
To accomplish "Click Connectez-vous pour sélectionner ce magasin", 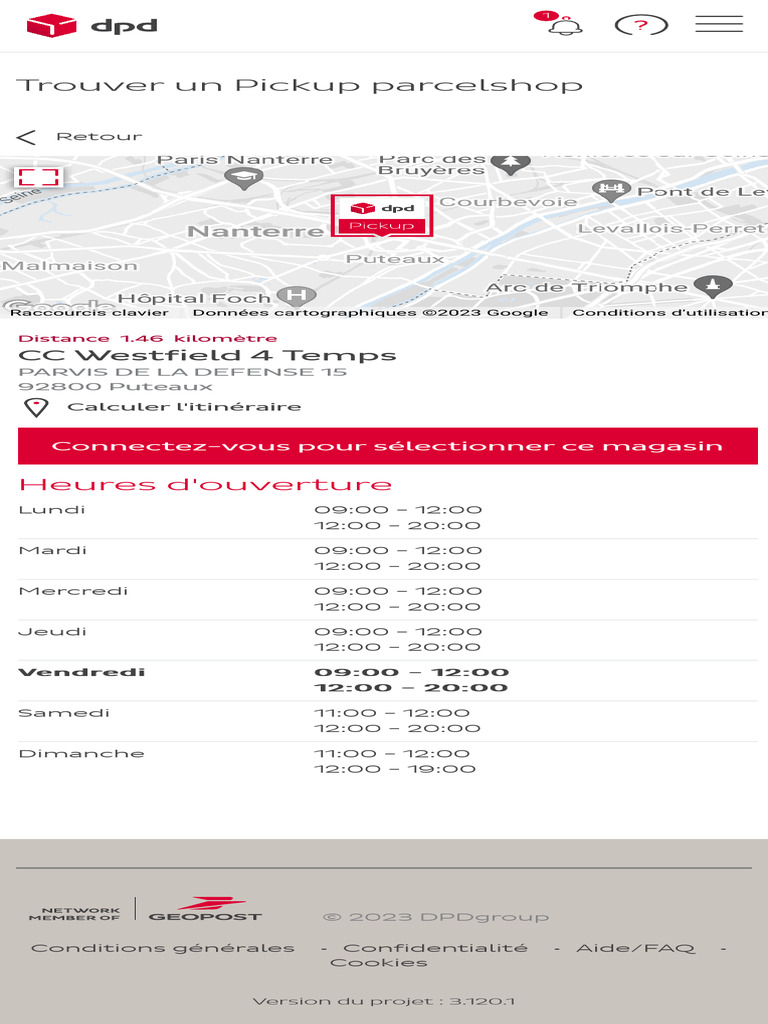I will [388, 446].
